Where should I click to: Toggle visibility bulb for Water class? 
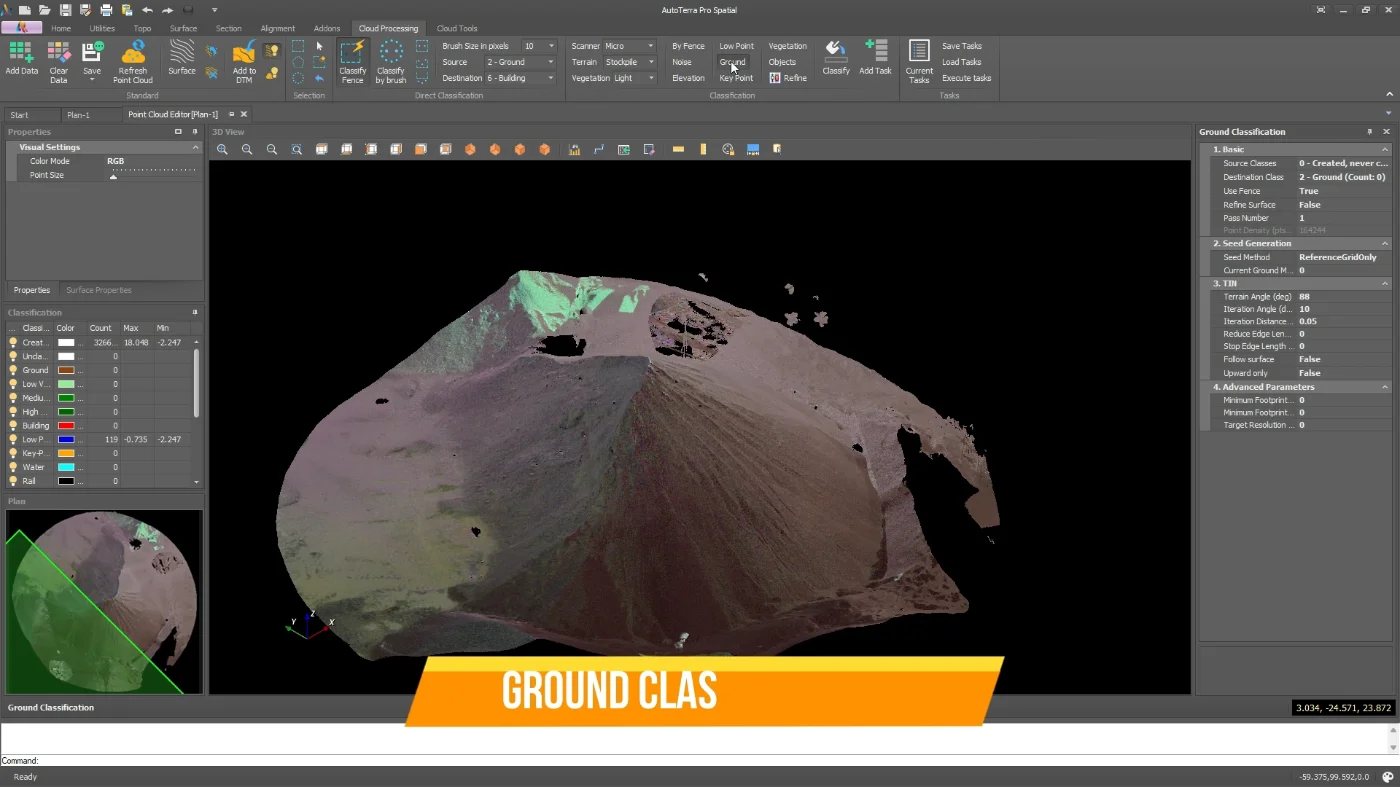click(13, 467)
